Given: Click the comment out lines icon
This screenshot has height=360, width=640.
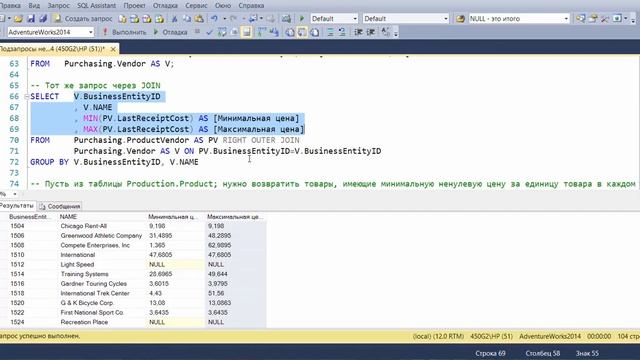Looking at the screenshot, I should pyautogui.click(x=331, y=32).
